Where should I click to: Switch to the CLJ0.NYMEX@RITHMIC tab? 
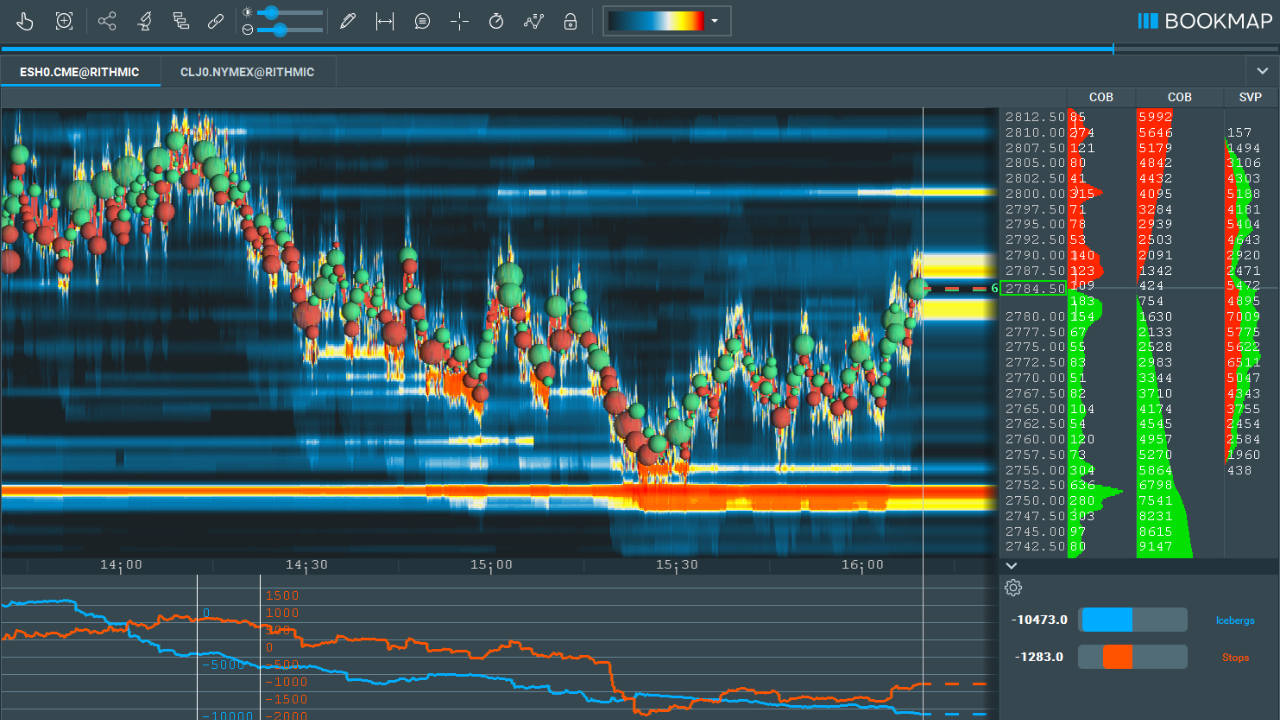pyautogui.click(x=247, y=72)
